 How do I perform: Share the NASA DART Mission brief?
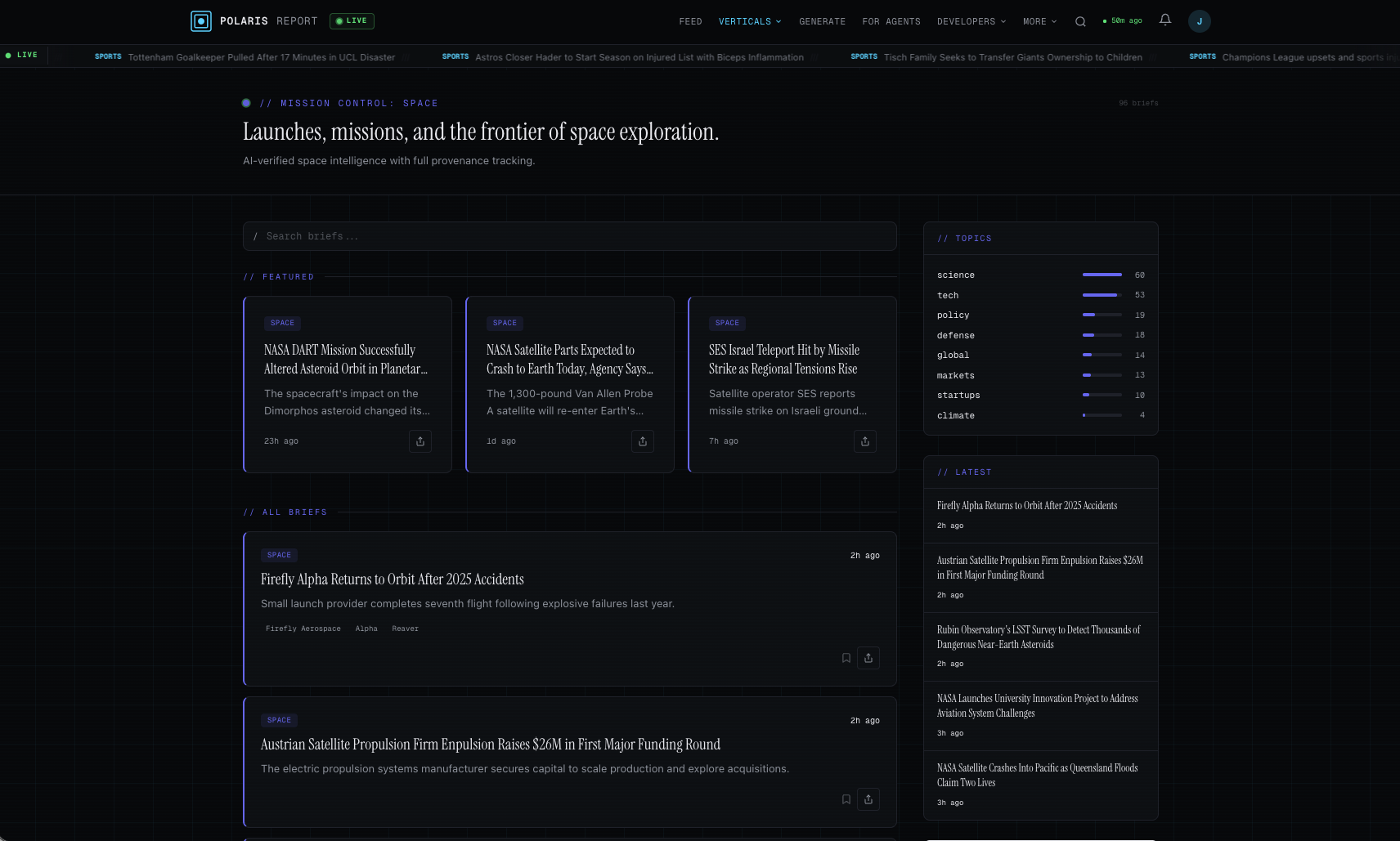click(x=420, y=441)
